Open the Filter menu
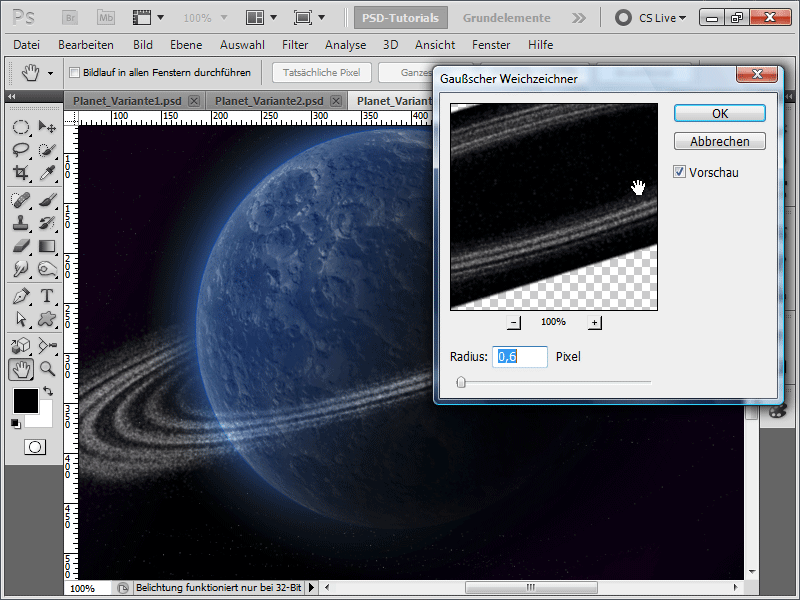The width and height of the screenshot is (800, 600). 295,45
